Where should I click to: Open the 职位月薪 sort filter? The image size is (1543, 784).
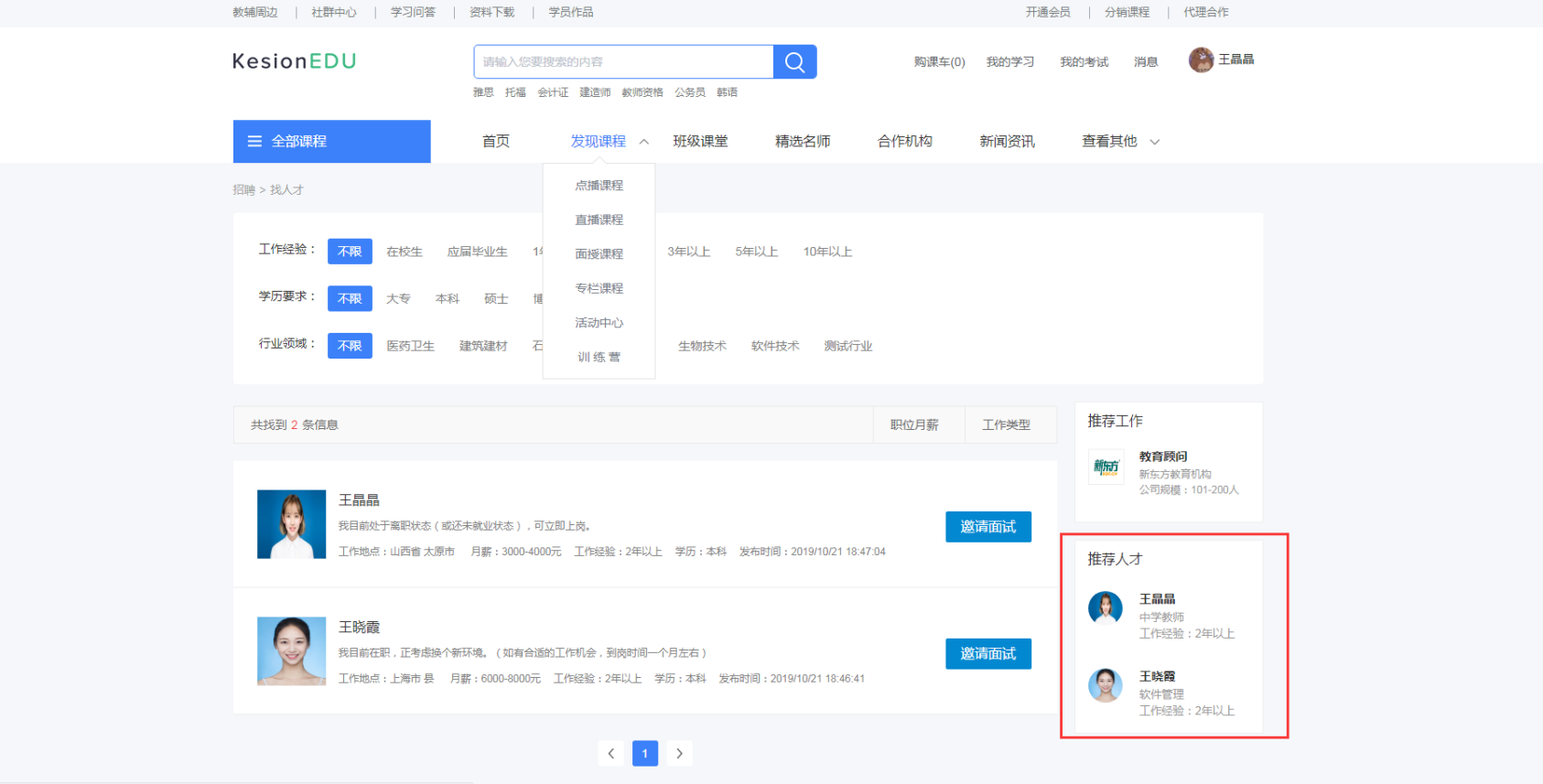(x=914, y=425)
